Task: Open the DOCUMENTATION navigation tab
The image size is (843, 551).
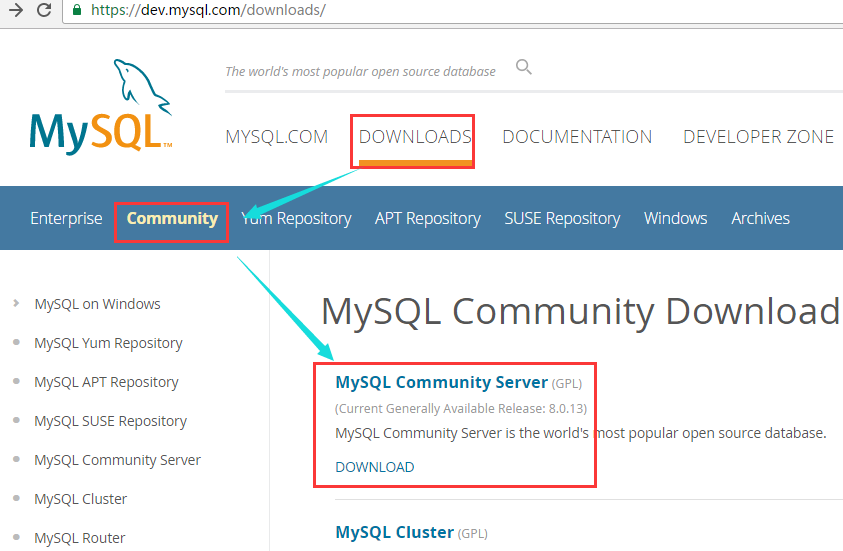Action: coord(577,137)
